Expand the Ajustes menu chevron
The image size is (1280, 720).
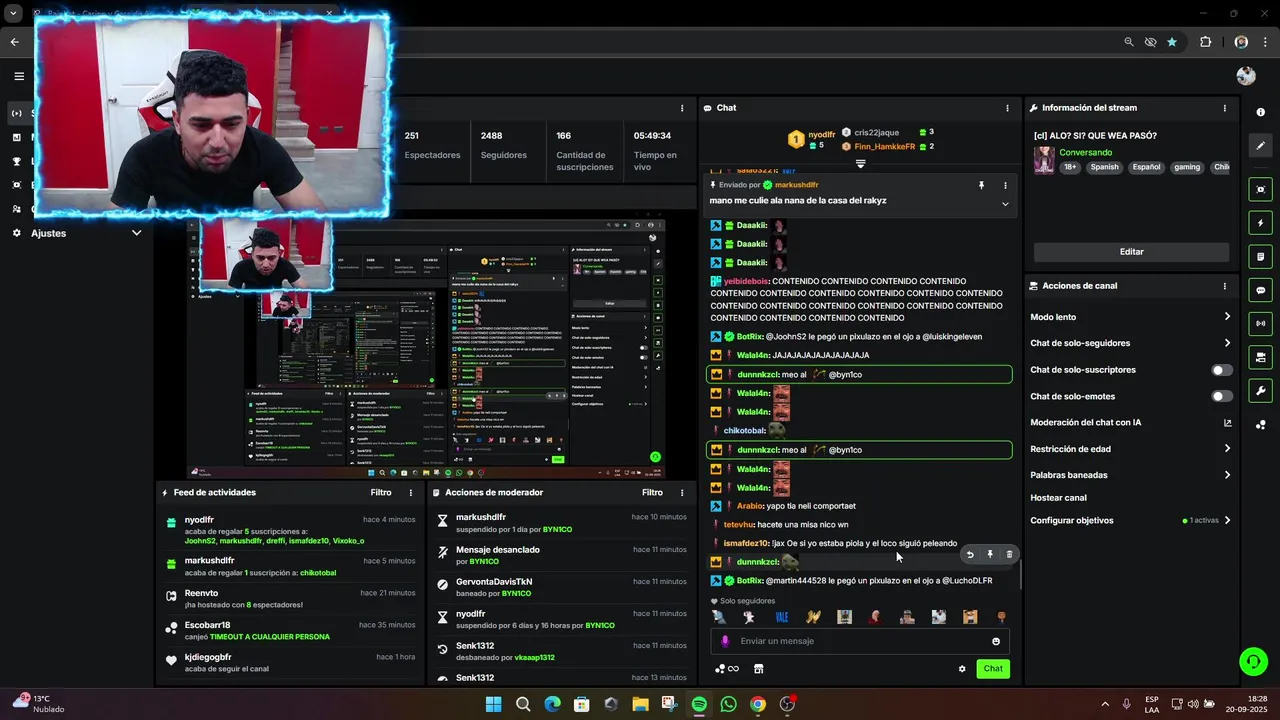[x=137, y=233]
